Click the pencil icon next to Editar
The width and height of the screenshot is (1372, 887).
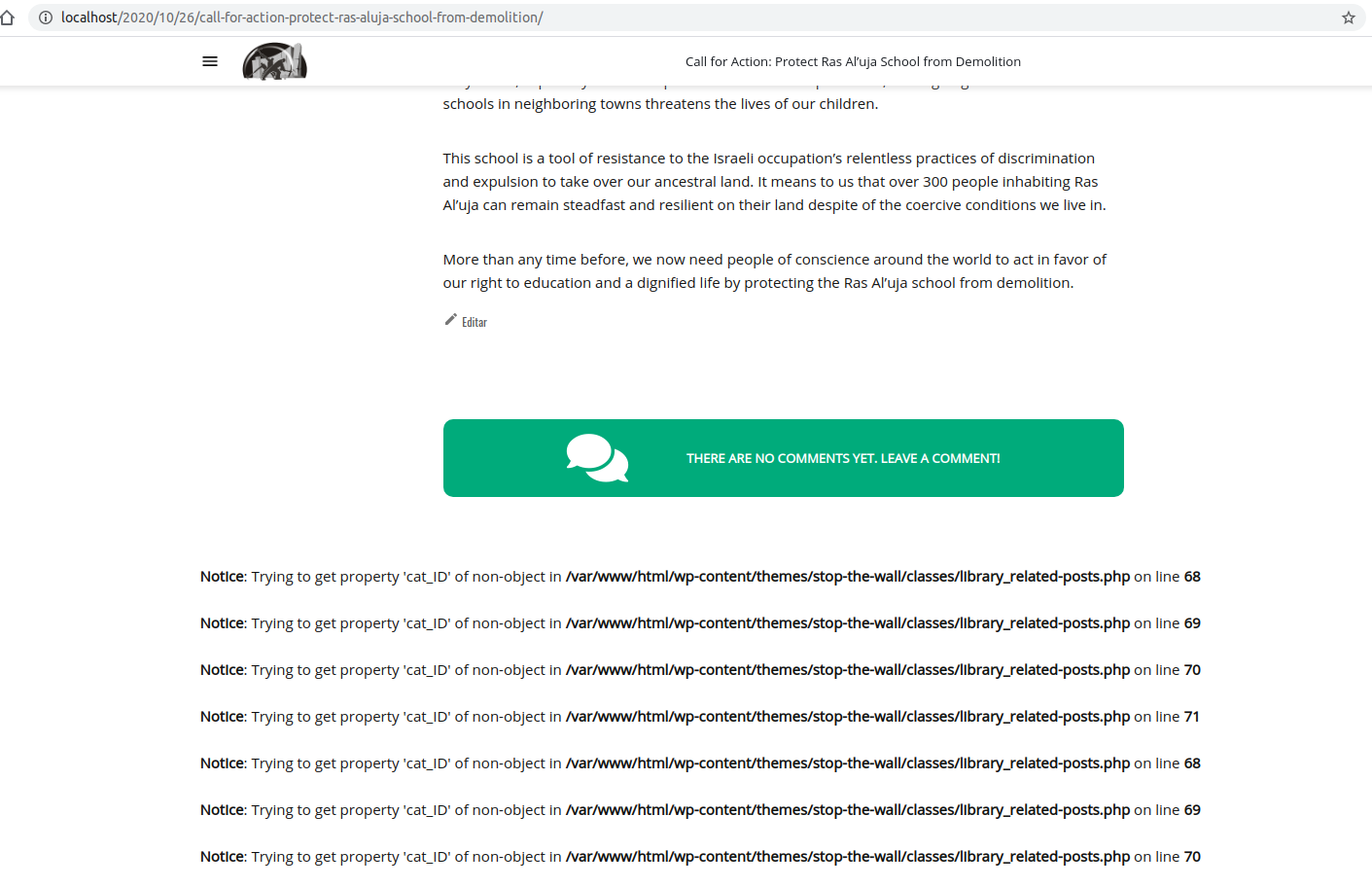(451, 320)
